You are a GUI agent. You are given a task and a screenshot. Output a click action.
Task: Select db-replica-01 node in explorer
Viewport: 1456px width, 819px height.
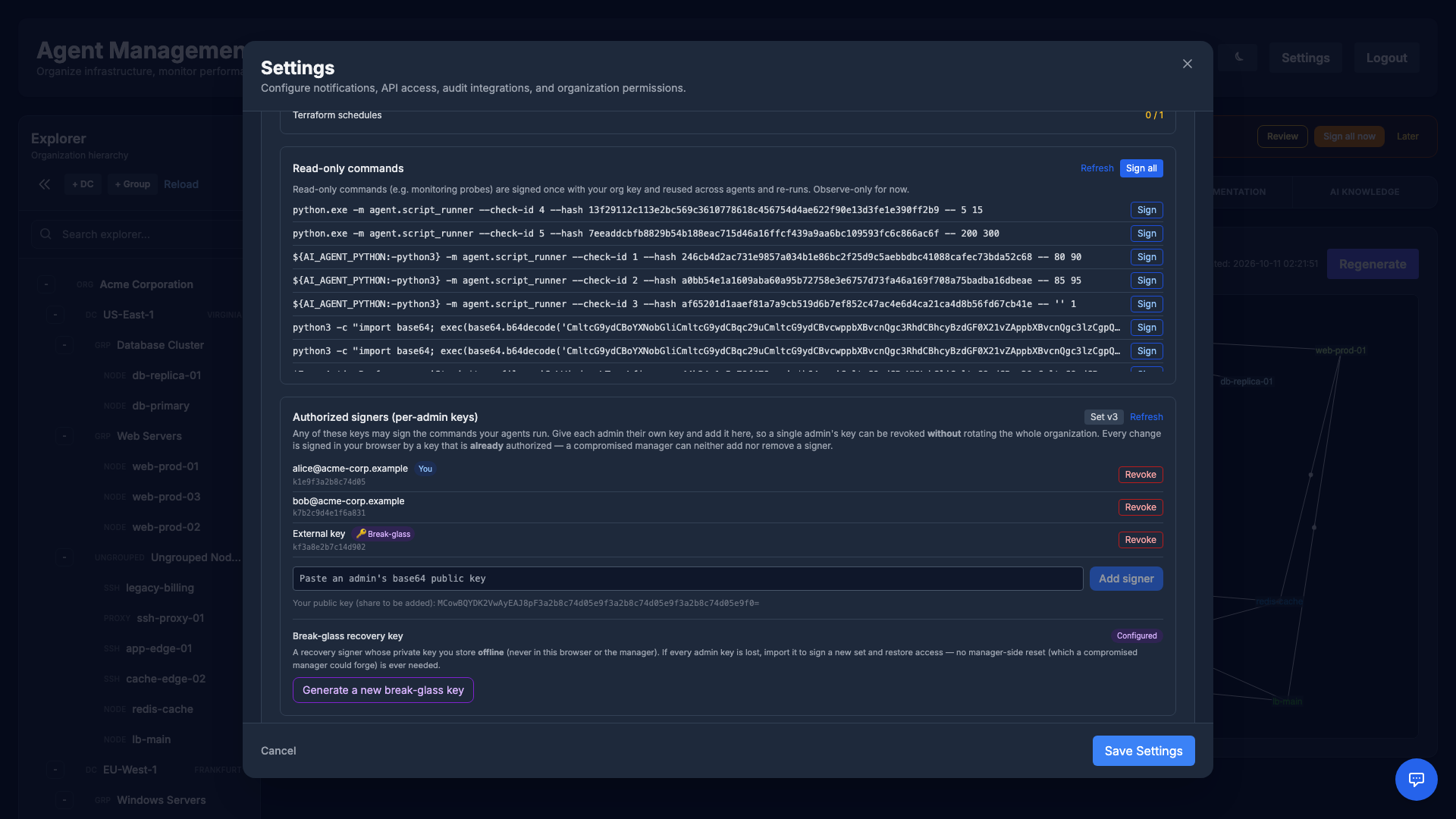(166, 375)
